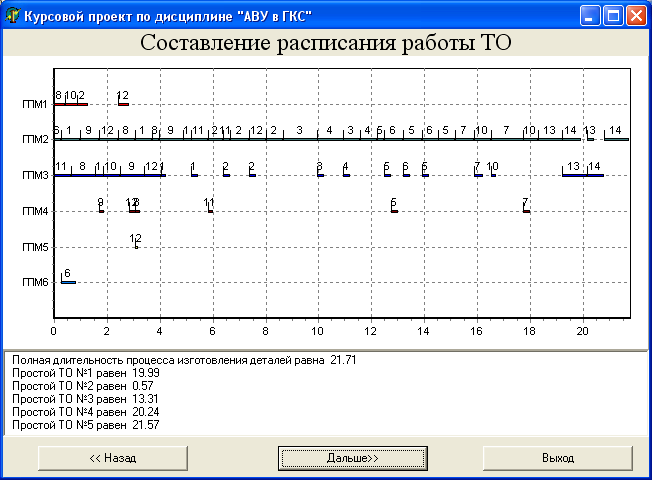
Task: Click the application icon in the title bar
Action: (x=13, y=15)
